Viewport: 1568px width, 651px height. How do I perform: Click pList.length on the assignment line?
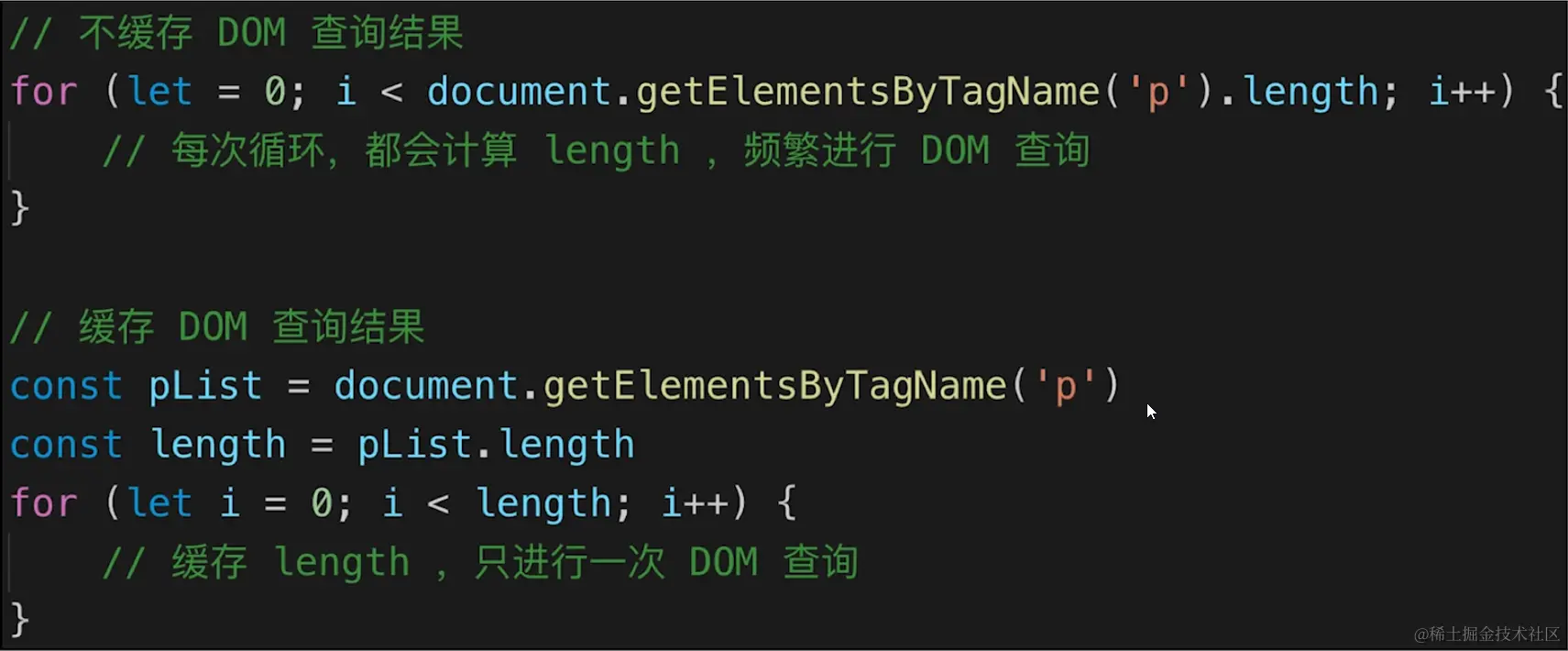(496, 446)
